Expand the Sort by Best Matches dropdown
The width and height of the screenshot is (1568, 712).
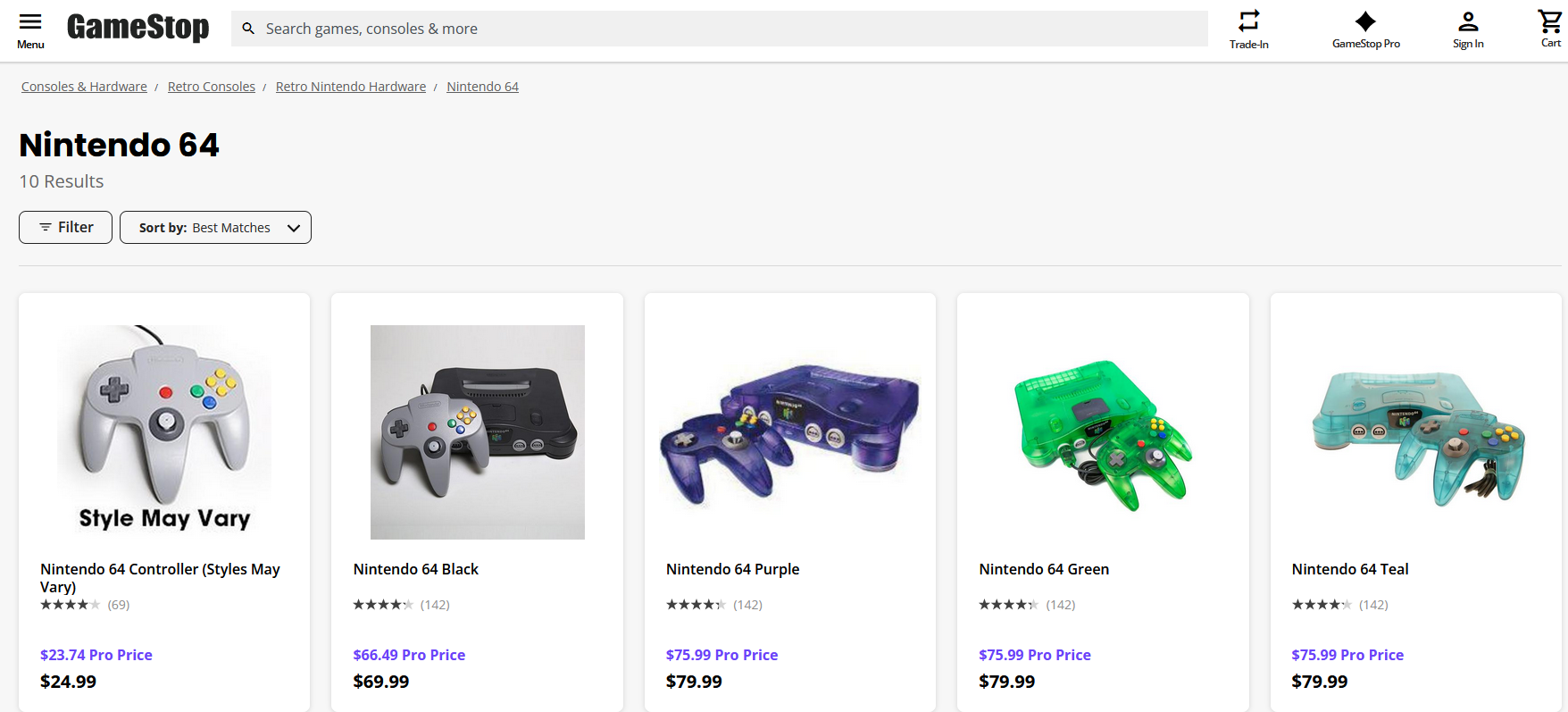(x=214, y=227)
